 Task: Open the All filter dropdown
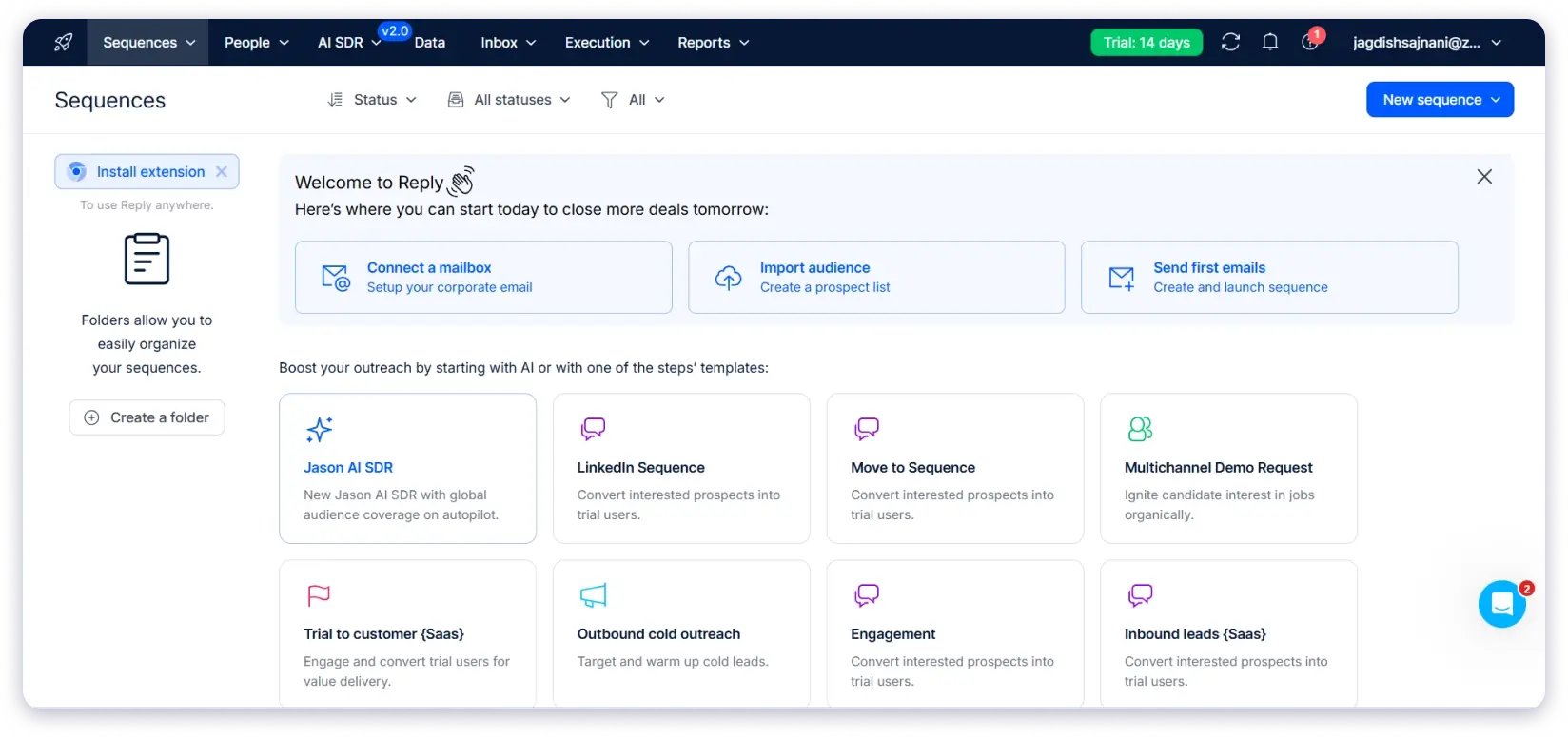pos(634,100)
